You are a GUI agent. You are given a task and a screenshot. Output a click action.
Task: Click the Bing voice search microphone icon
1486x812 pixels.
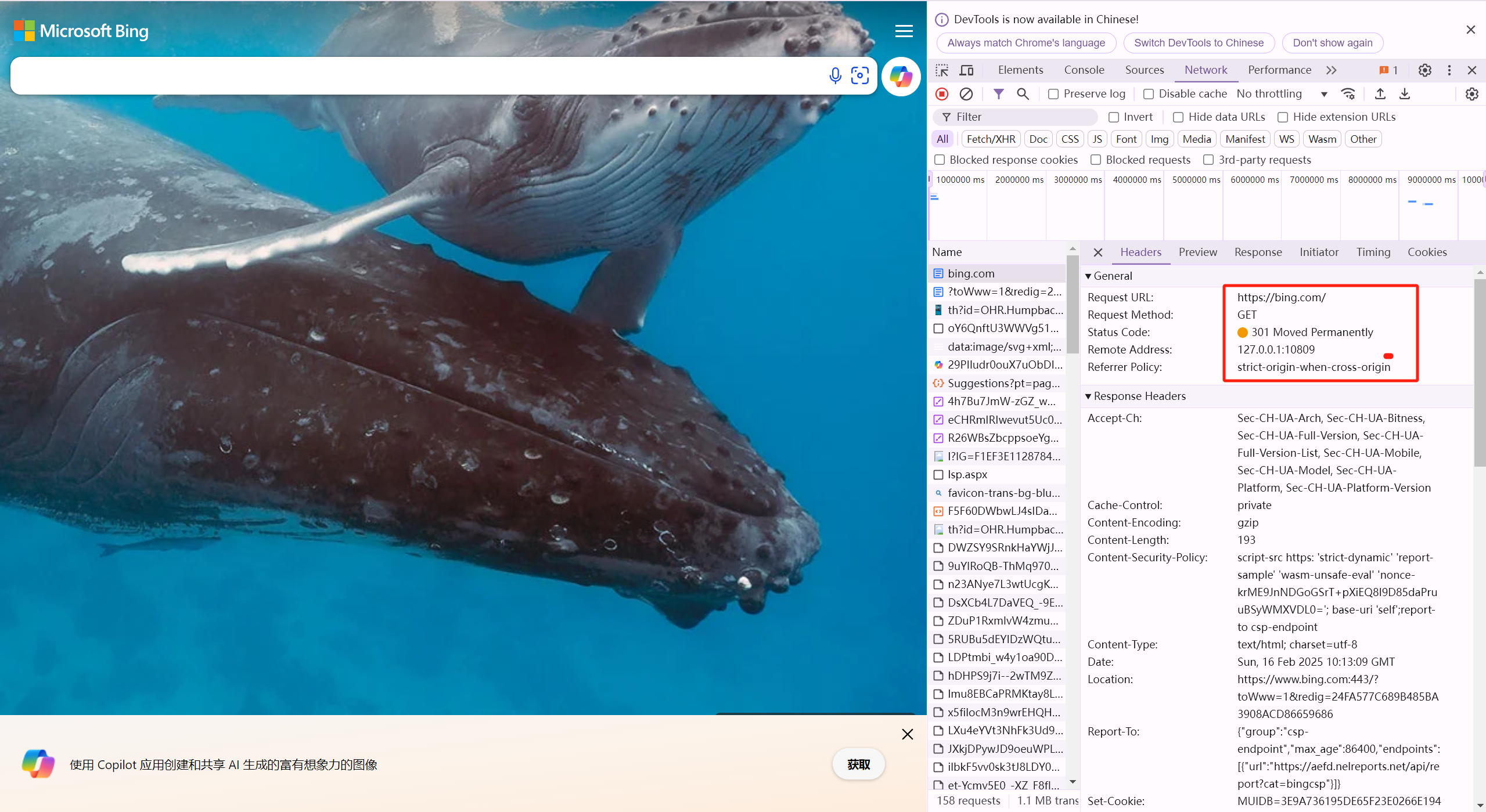[835, 76]
